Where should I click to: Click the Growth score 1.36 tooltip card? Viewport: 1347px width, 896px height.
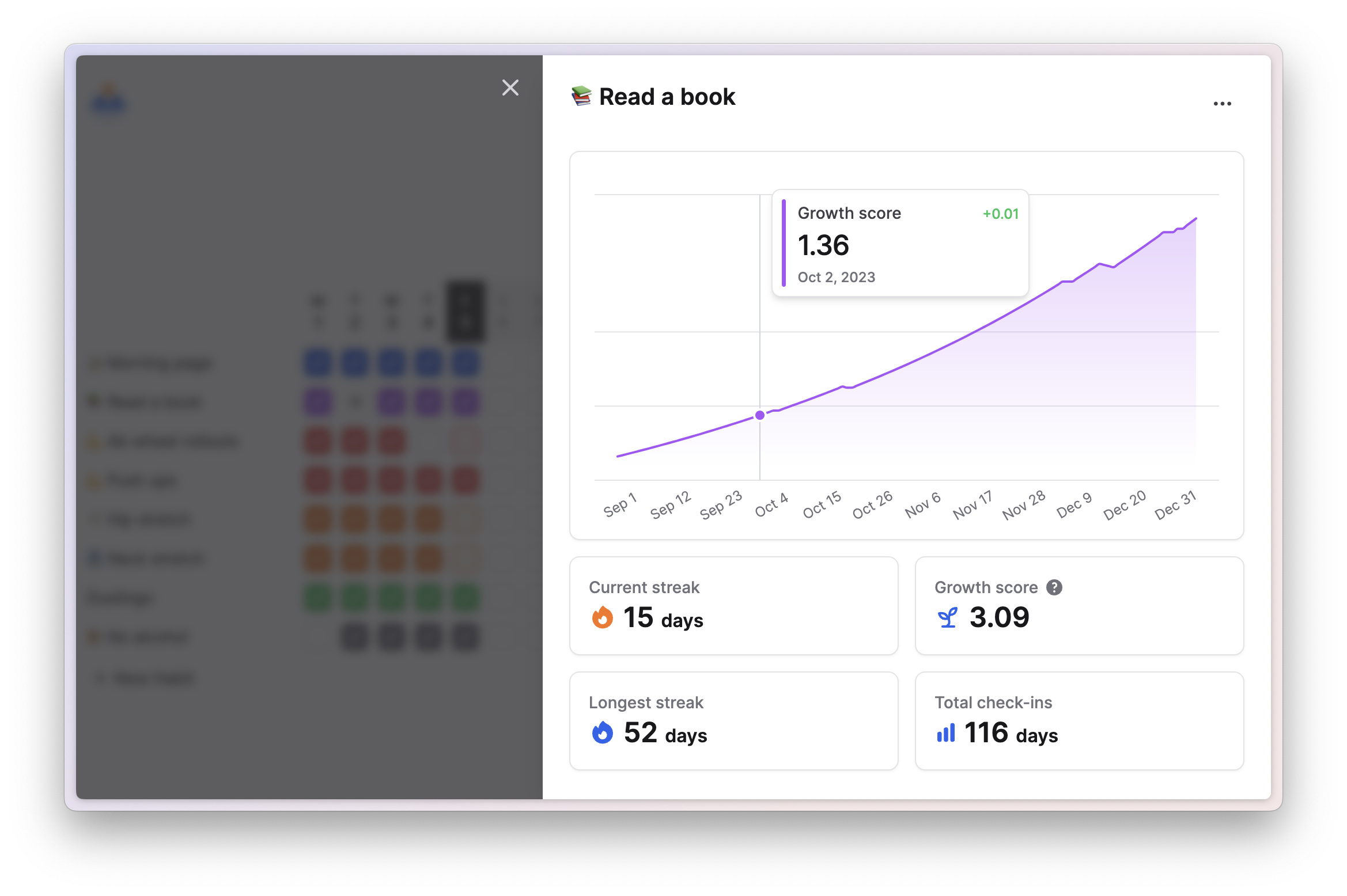pos(900,243)
